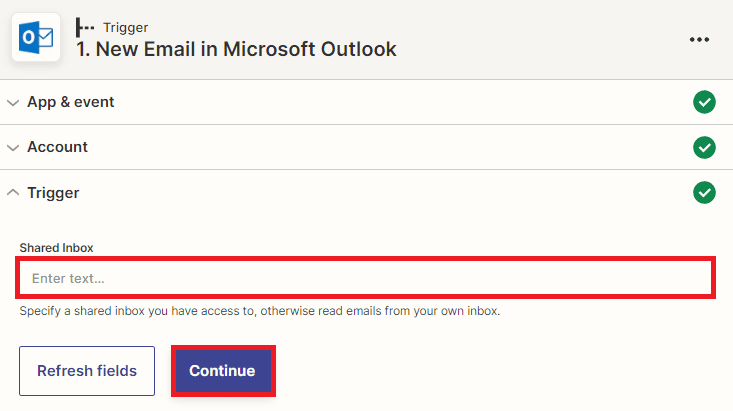Collapse the Trigger section chevron
The height and width of the screenshot is (411, 733).
pos(13,192)
